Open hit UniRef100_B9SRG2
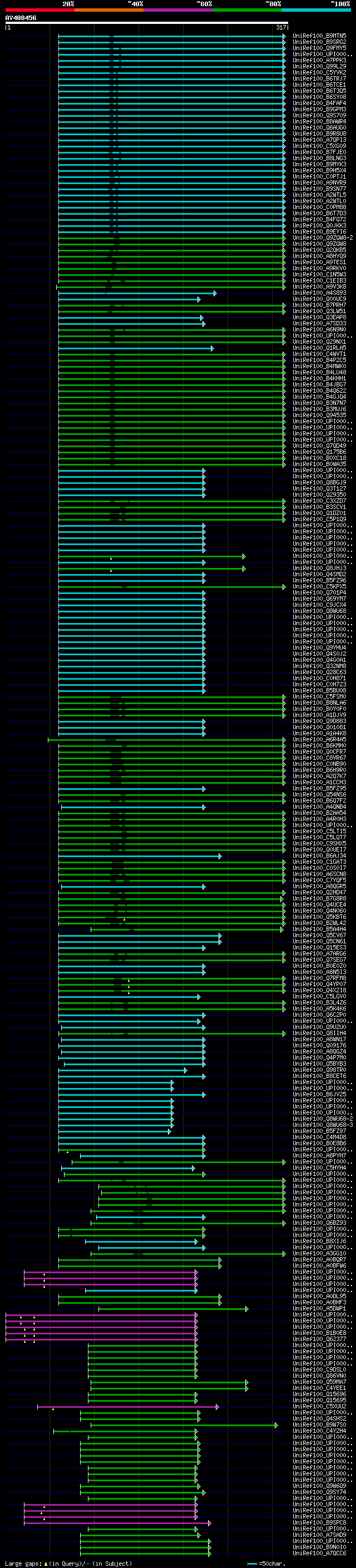The image size is (356, 1568). coord(319,42)
